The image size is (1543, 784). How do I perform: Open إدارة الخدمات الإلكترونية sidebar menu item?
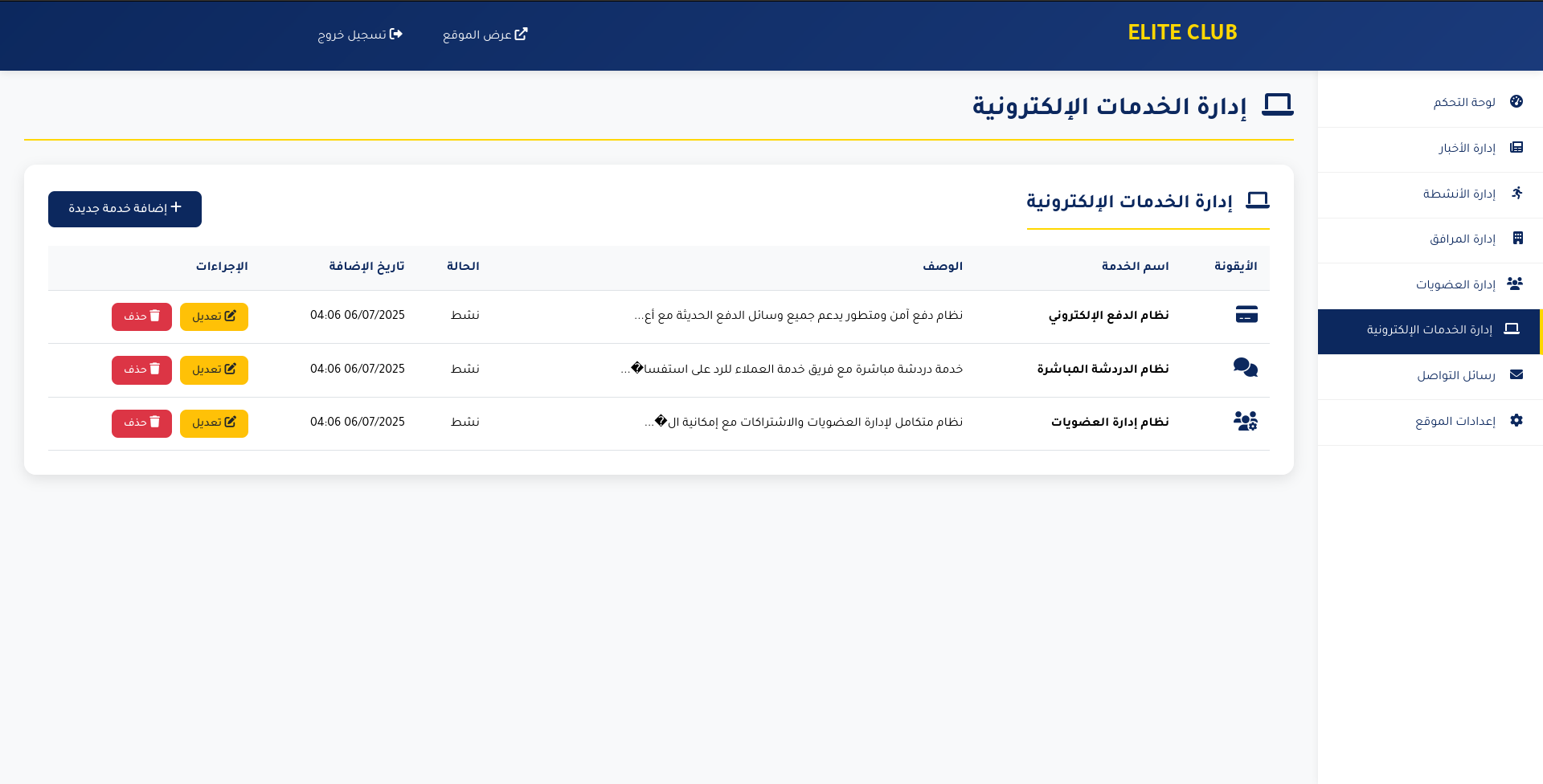click(1429, 330)
